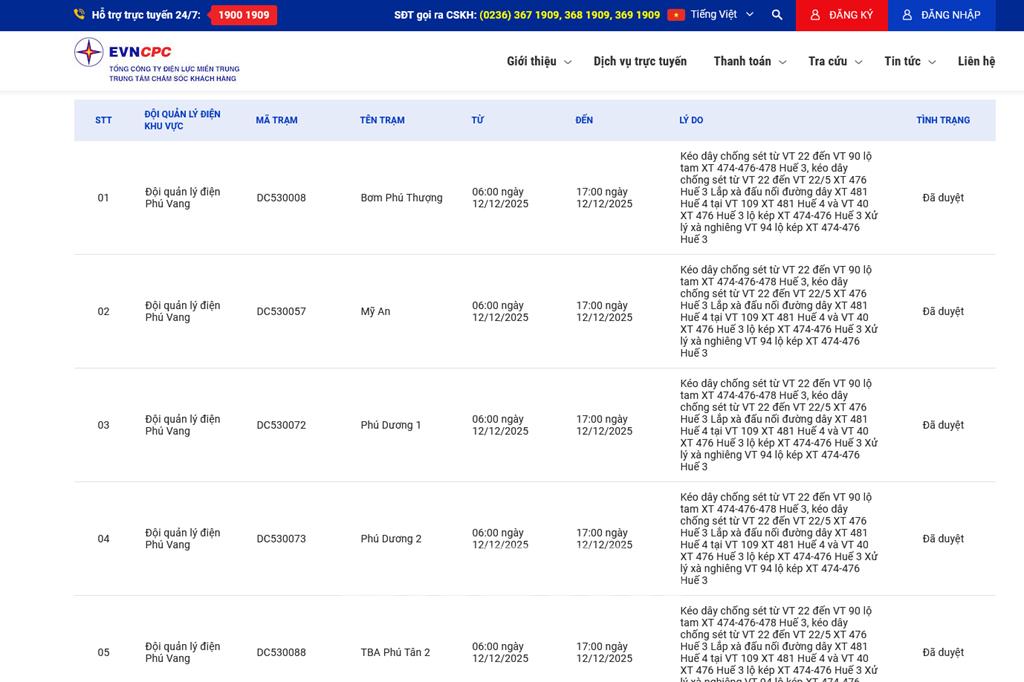Screen dimensions: 1024x682
Task: Click the user icon in Đăng nhập
Action: [907, 15]
